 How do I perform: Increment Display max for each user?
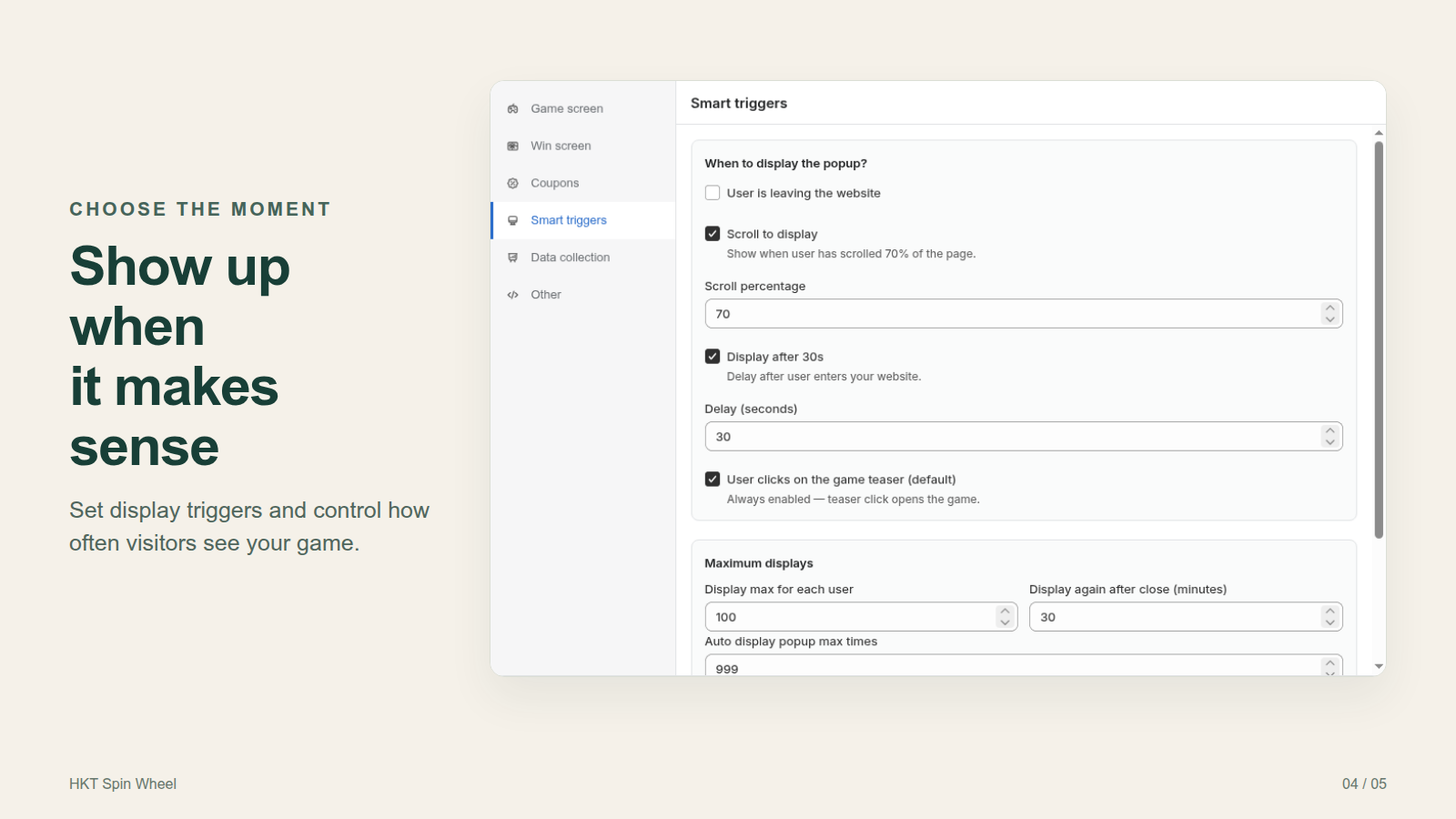tap(1005, 612)
